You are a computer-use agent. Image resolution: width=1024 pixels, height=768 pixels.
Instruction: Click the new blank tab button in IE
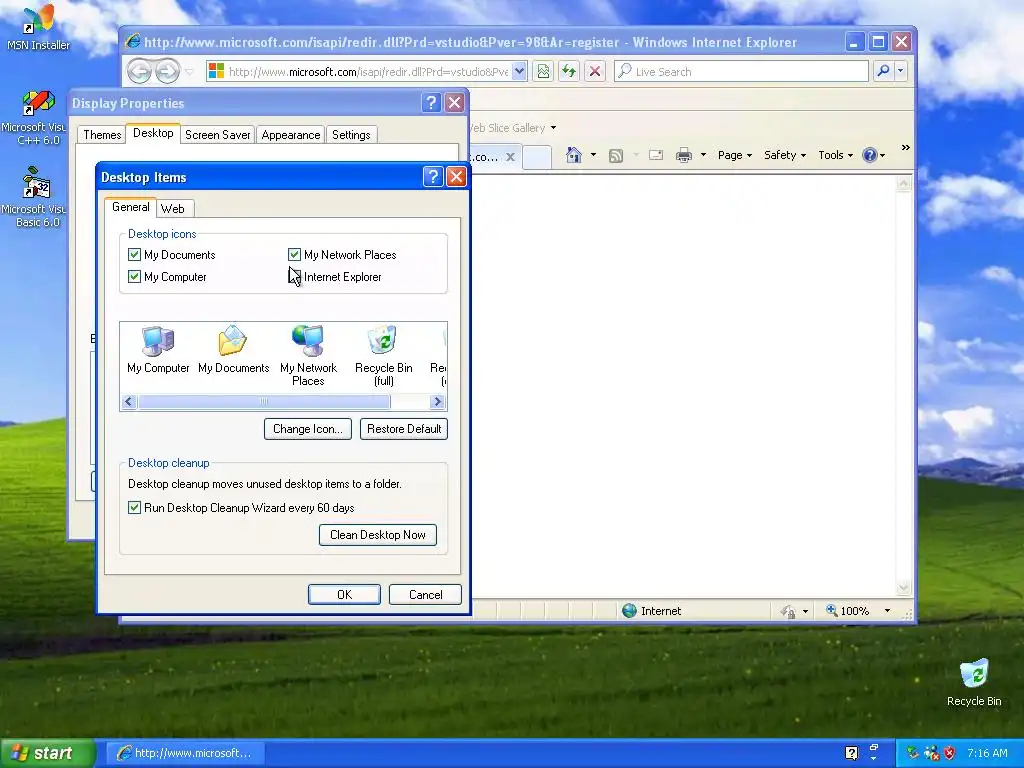537,157
